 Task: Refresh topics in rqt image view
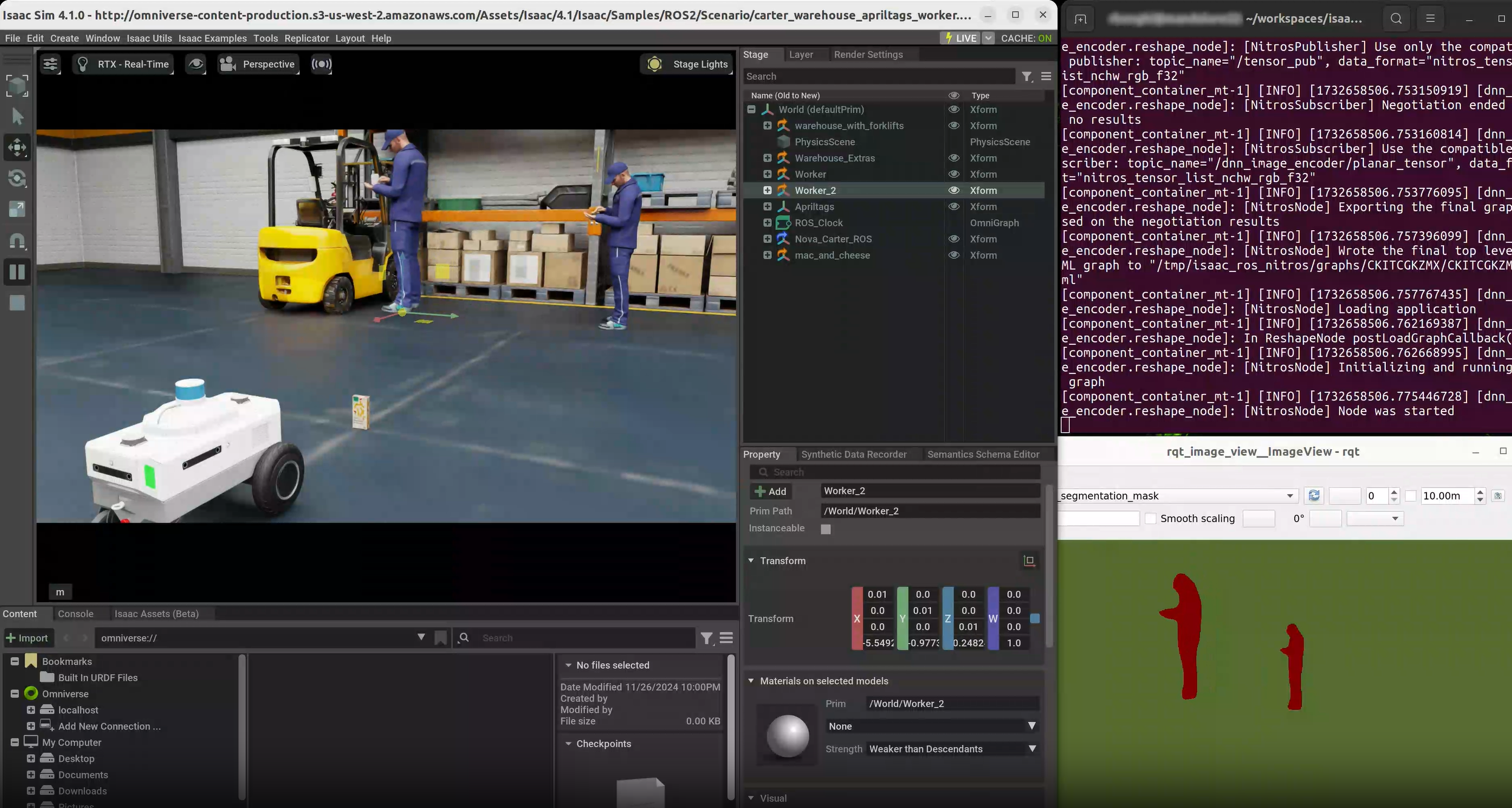click(1314, 495)
